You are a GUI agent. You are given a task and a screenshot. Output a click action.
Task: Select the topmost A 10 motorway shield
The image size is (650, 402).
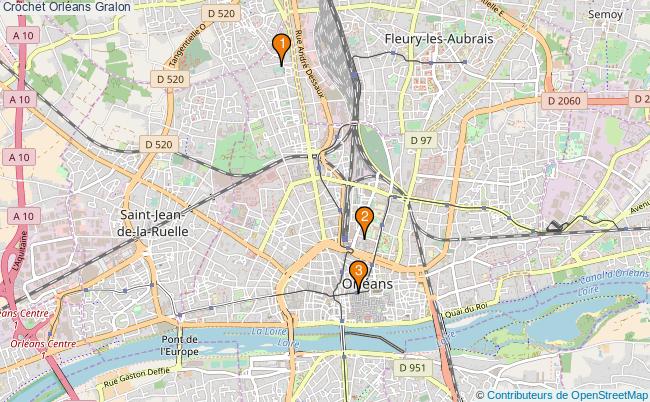coord(23,36)
